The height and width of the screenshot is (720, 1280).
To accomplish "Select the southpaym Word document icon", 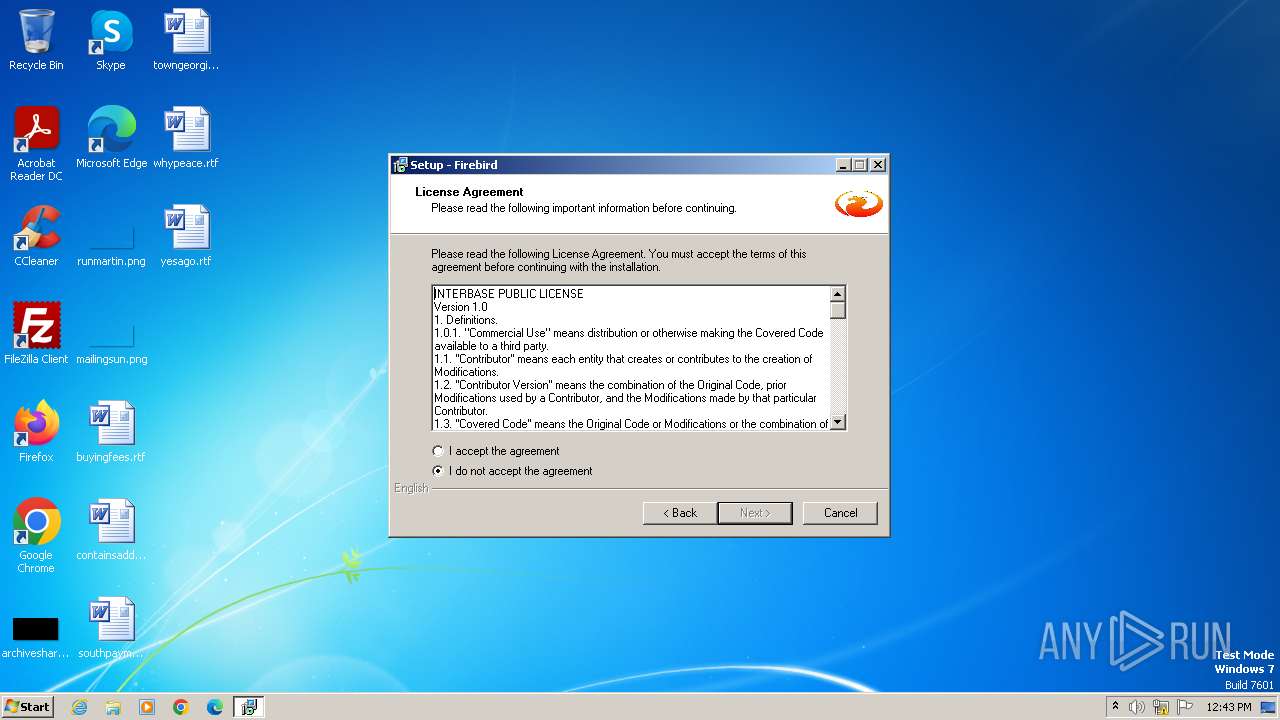I will click(x=111, y=628).
